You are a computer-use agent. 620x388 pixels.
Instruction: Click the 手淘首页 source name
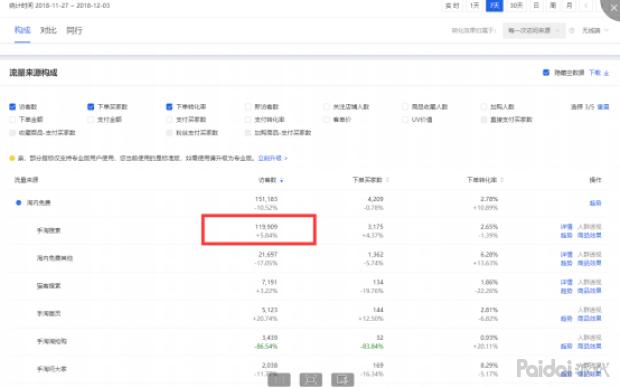49,313
